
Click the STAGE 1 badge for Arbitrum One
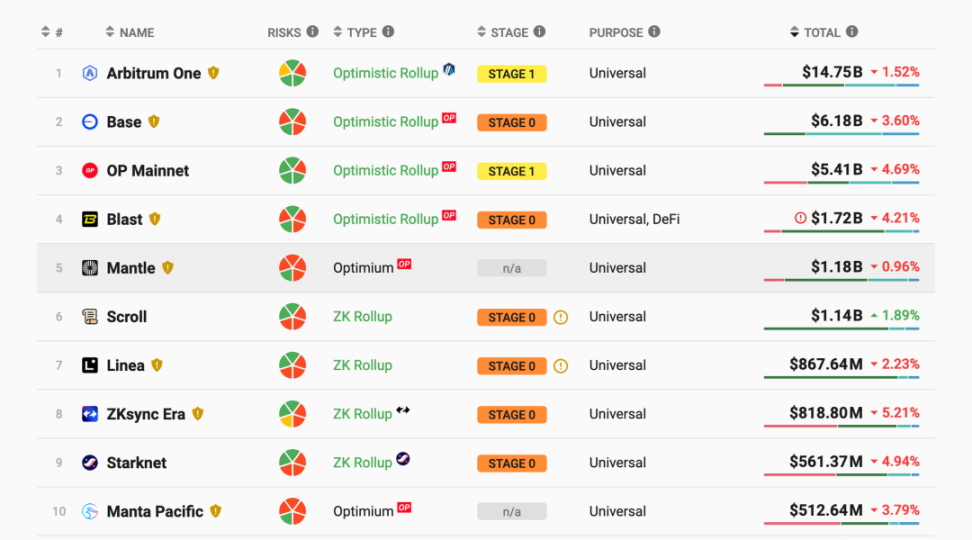511,74
